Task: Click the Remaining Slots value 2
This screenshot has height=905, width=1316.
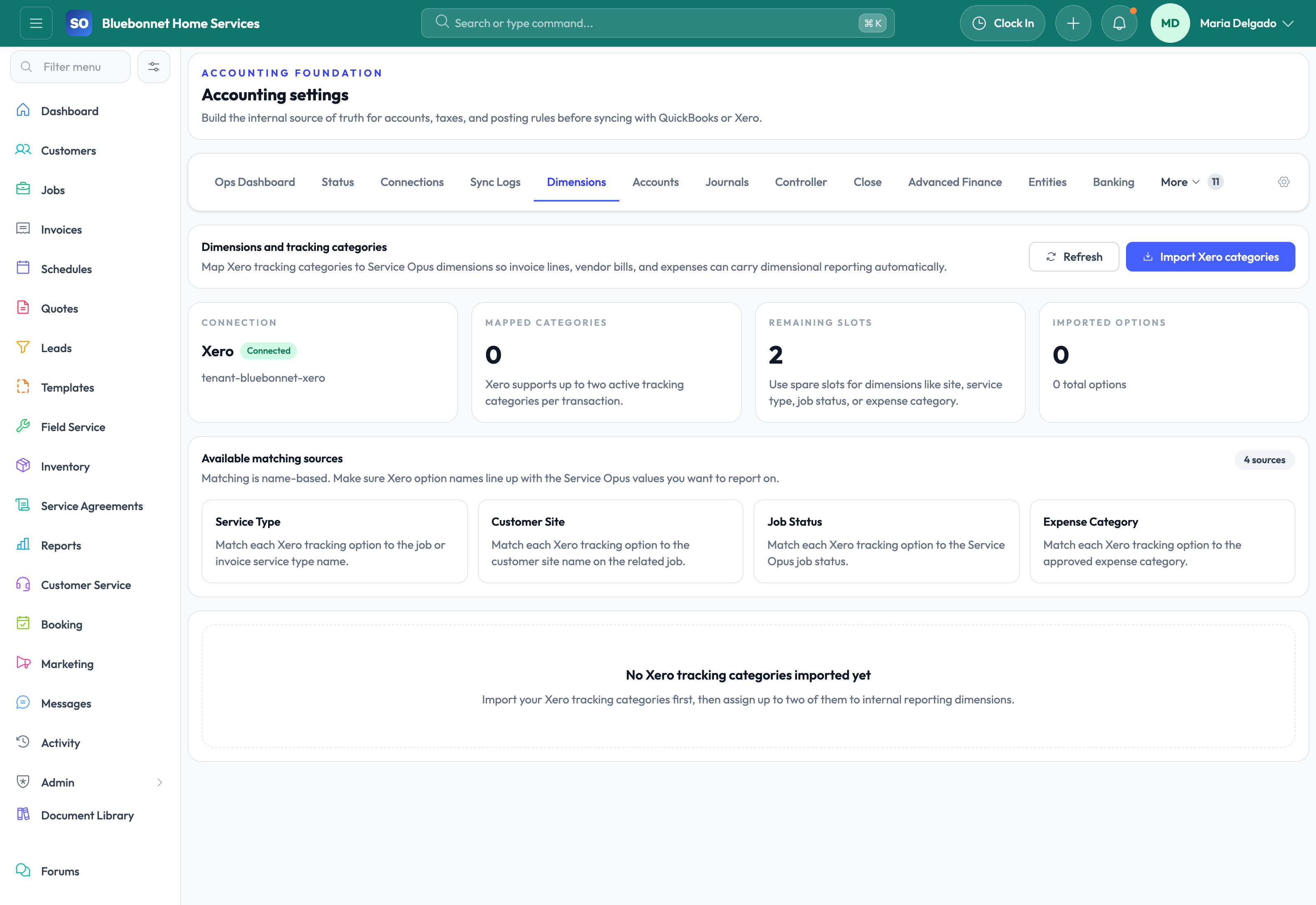Action: point(775,355)
